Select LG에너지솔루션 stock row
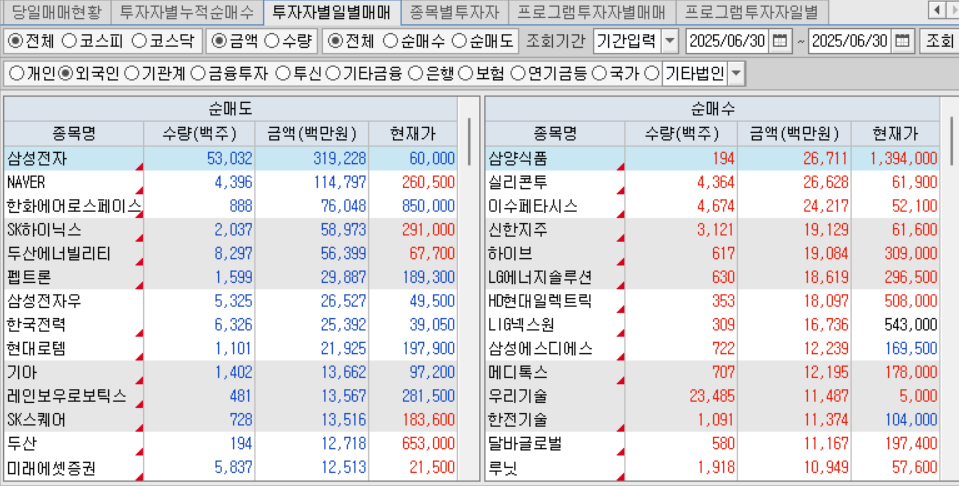 point(713,278)
